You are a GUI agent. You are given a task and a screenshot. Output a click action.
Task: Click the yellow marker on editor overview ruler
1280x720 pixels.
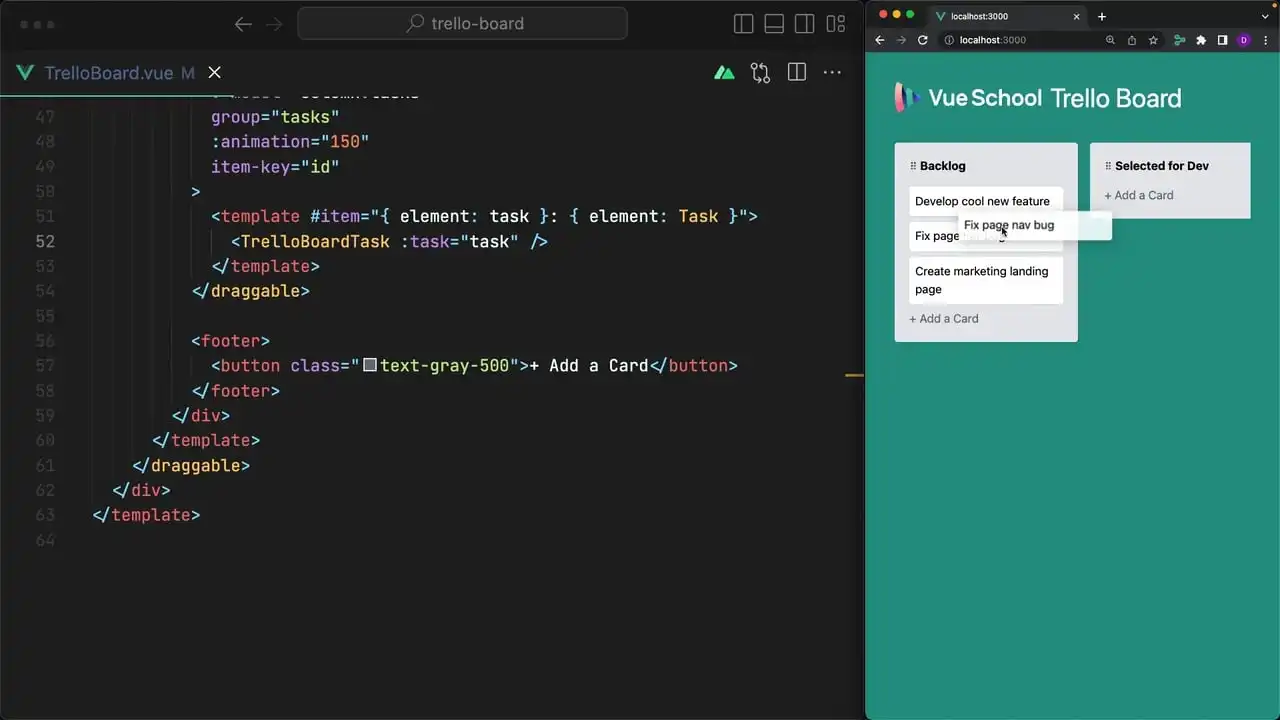point(854,375)
